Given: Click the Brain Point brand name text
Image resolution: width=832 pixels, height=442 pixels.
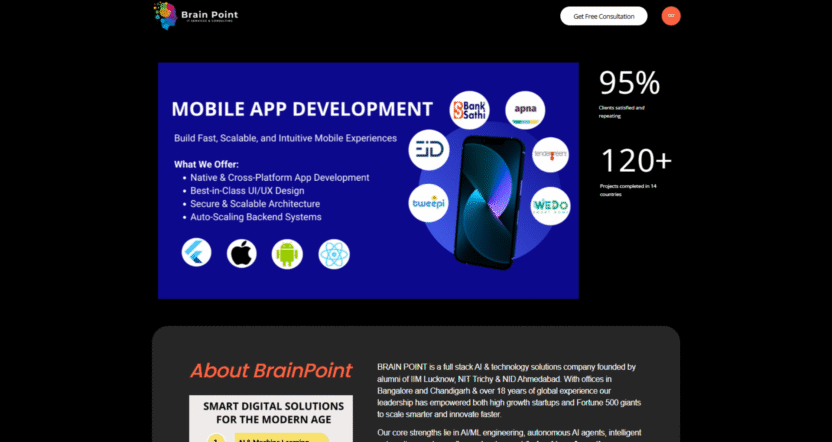Looking at the screenshot, I should click(210, 15).
